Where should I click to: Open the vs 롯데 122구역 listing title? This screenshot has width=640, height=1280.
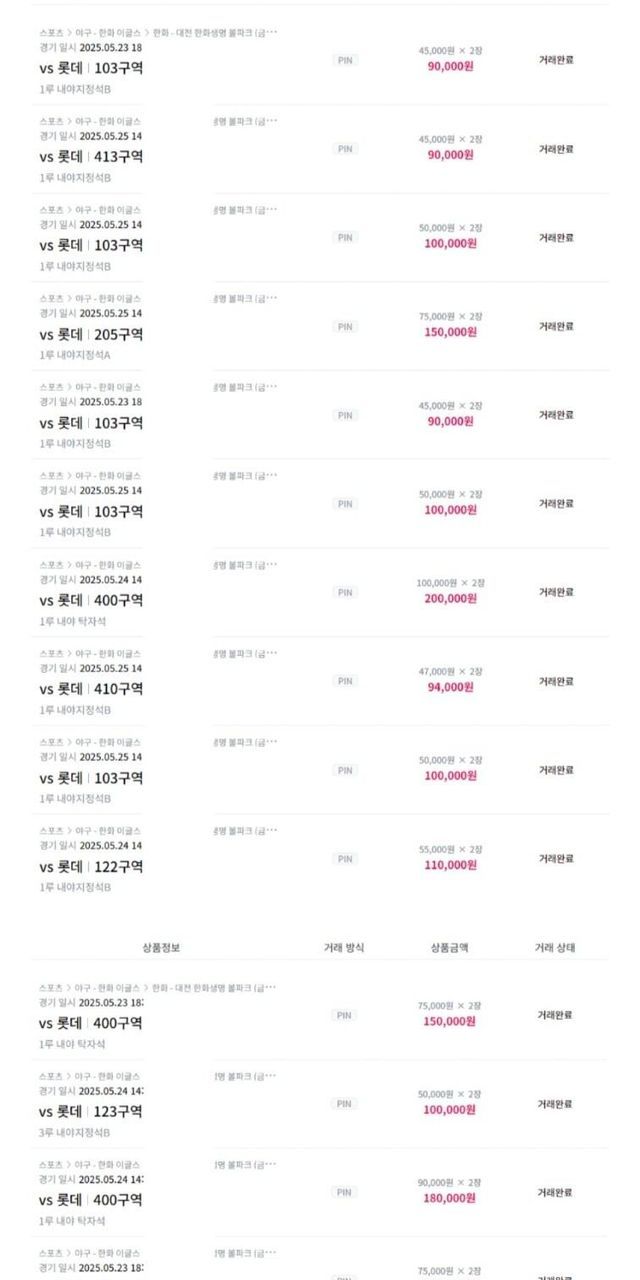click(x=91, y=867)
